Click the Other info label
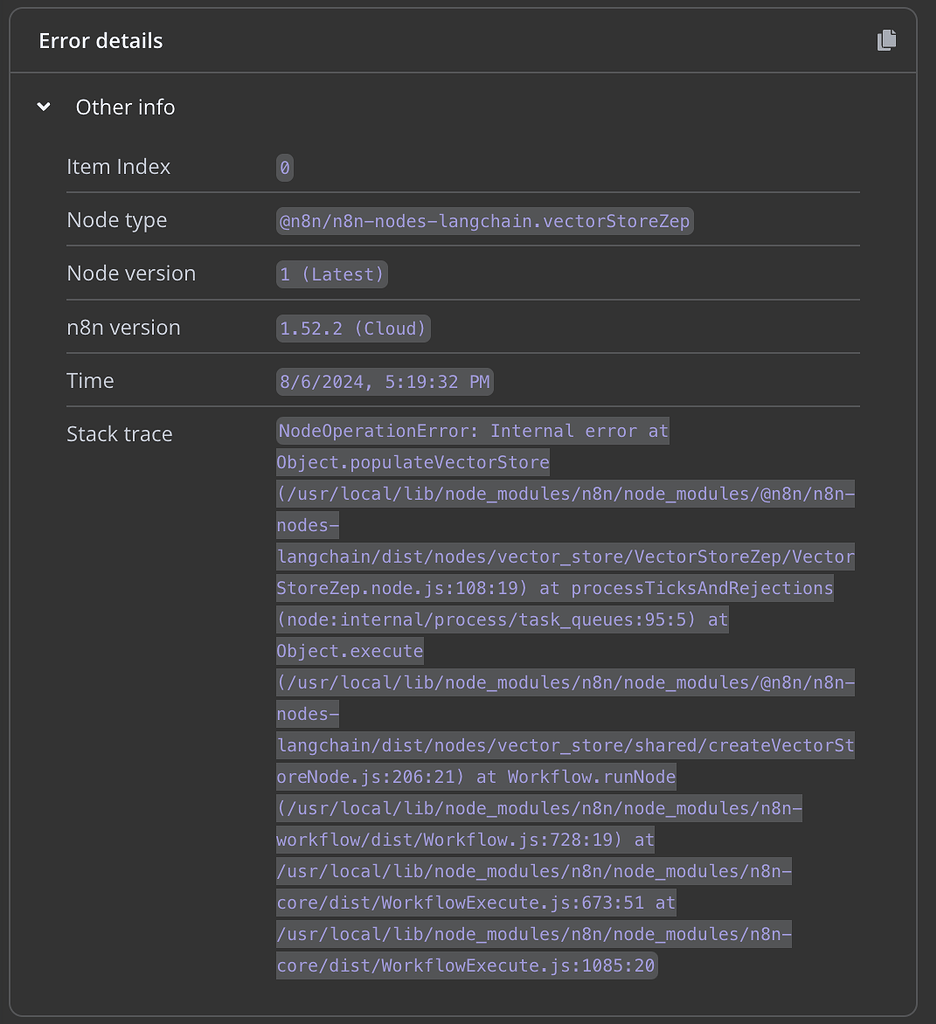Image resolution: width=936 pixels, height=1024 pixels. click(x=125, y=107)
